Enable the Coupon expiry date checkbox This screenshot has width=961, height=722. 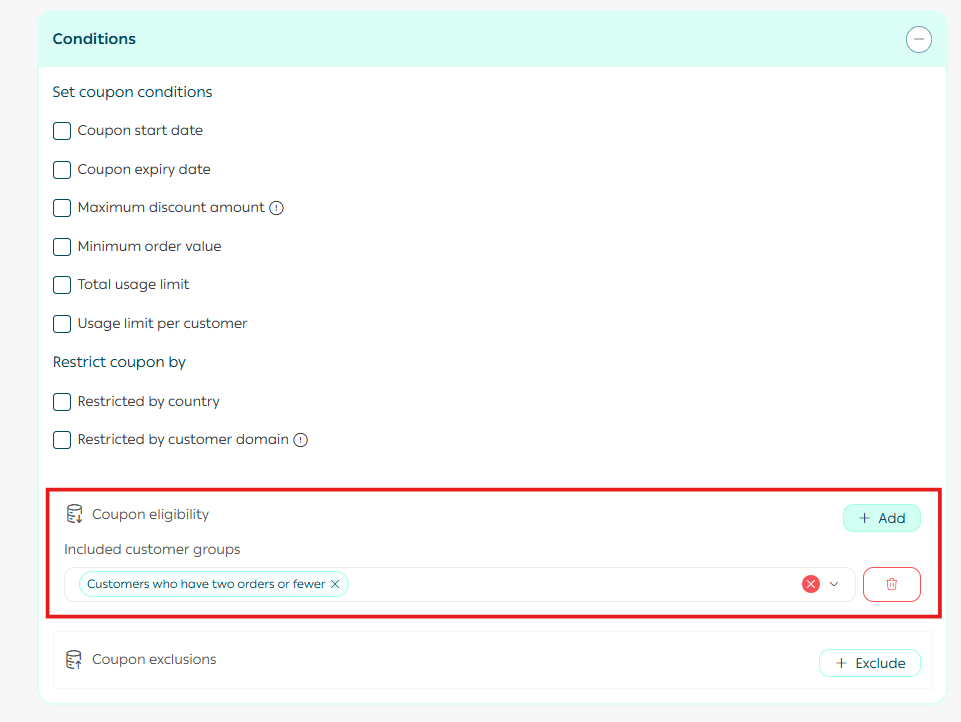62,170
